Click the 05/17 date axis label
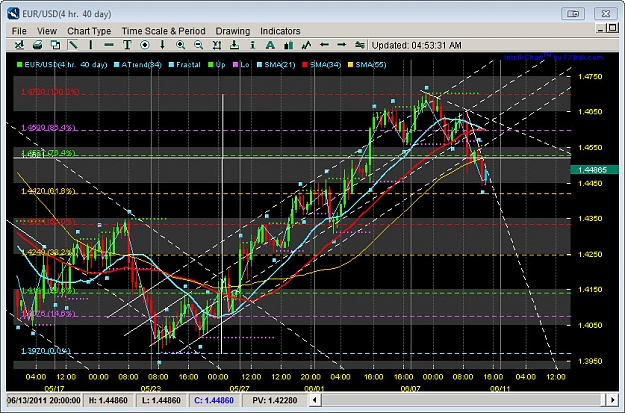This screenshot has width=625, height=413. pyautogui.click(x=54, y=388)
